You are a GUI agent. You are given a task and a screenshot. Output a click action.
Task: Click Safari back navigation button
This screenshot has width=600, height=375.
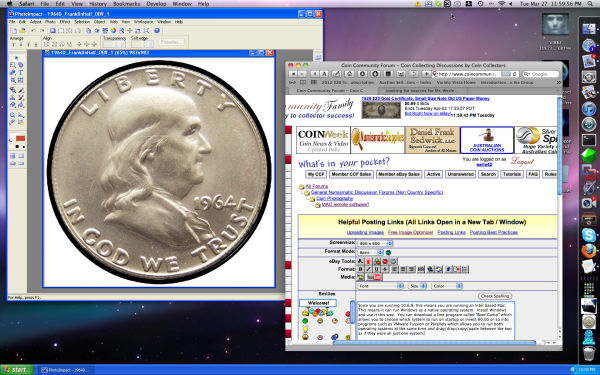(x=293, y=74)
